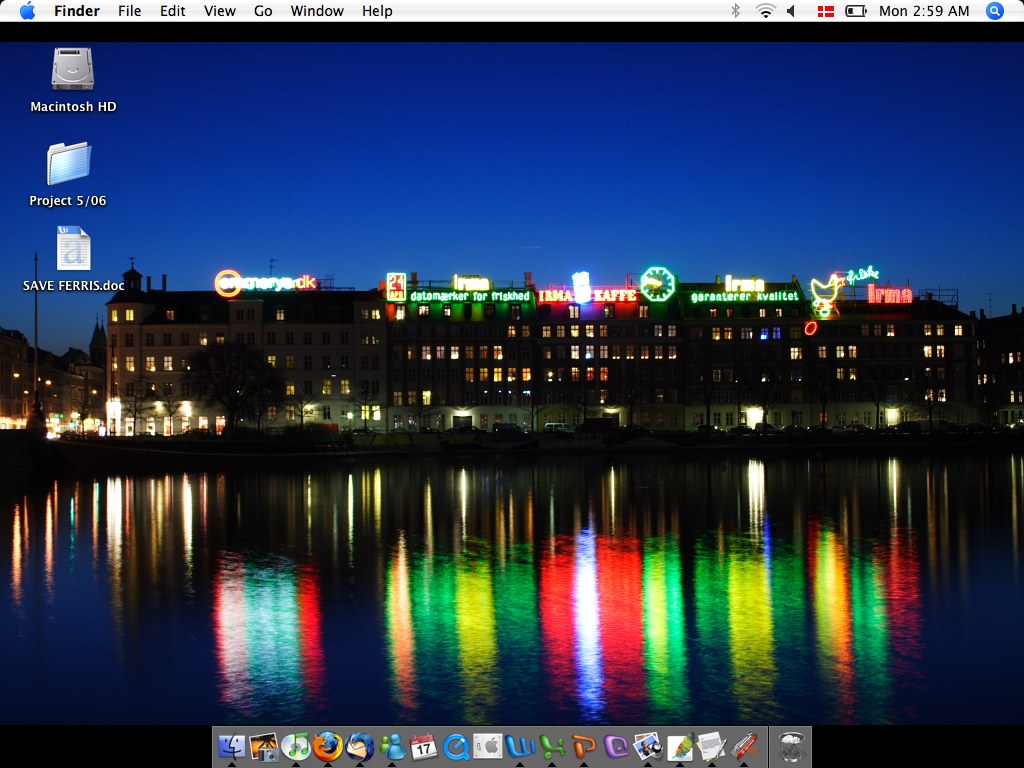Open iTunes in the Dock

(x=296, y=746)
